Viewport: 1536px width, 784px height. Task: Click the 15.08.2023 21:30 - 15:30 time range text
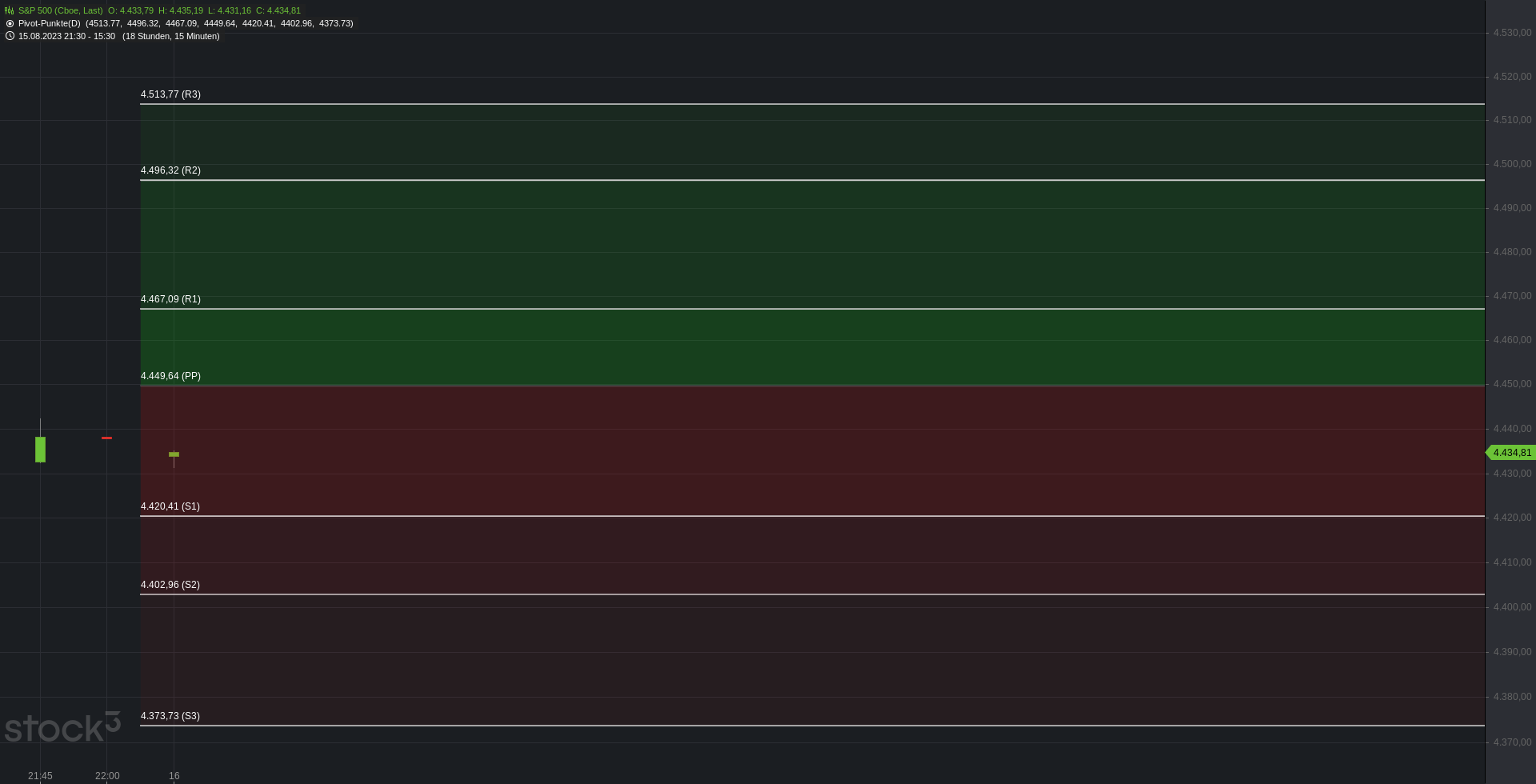66,36
